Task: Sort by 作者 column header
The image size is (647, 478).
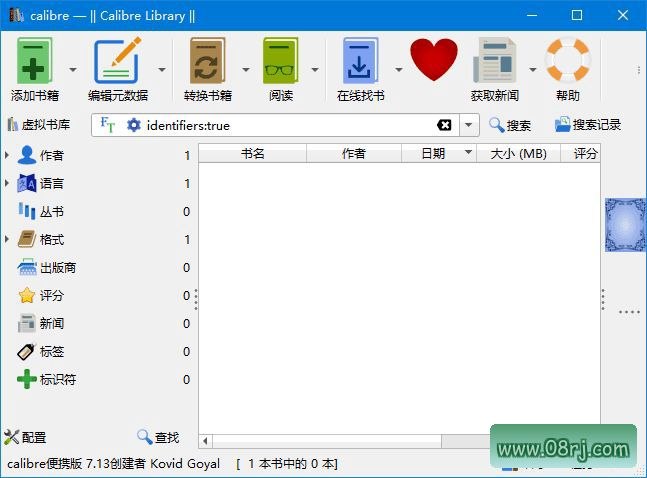Action: 354,154
